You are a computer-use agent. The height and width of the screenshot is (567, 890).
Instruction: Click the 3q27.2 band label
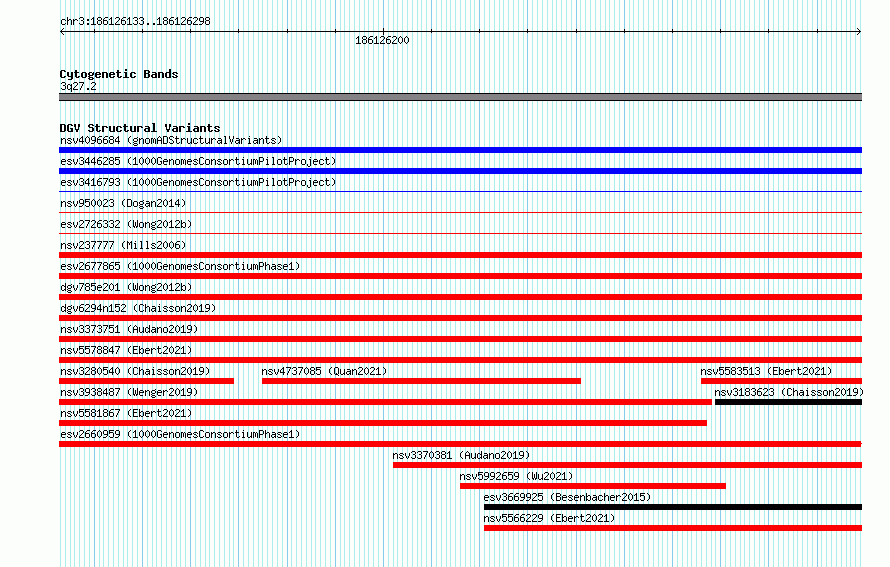click(x=78, y=86)
